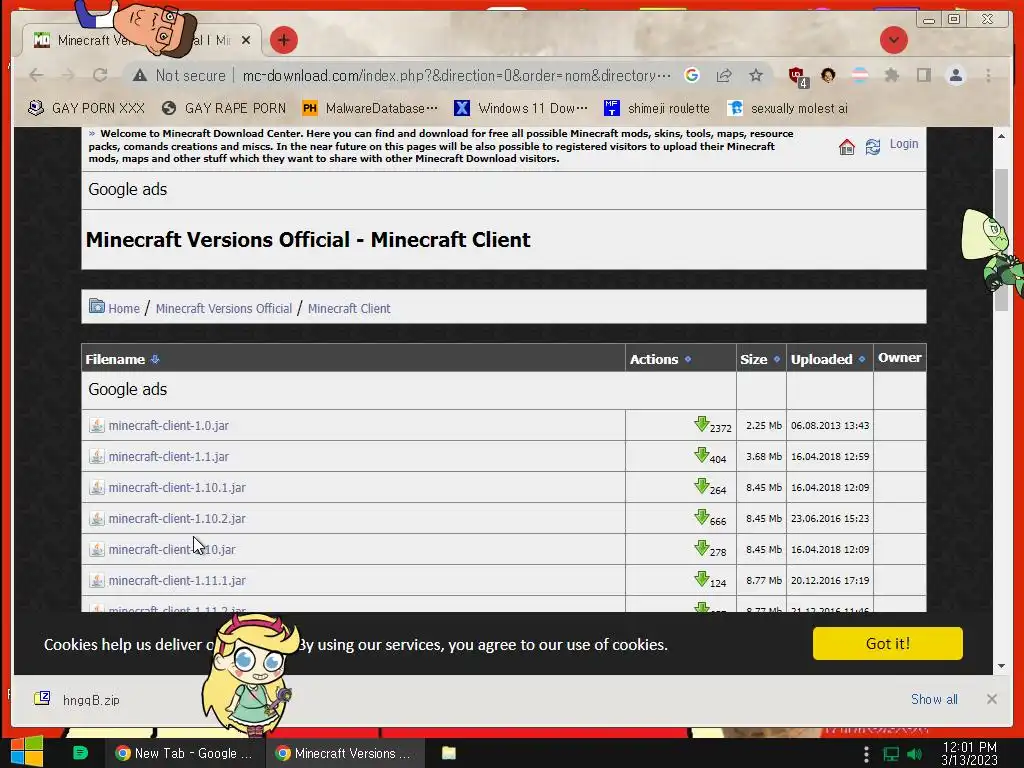Click the site home house icon

point(846,147)
